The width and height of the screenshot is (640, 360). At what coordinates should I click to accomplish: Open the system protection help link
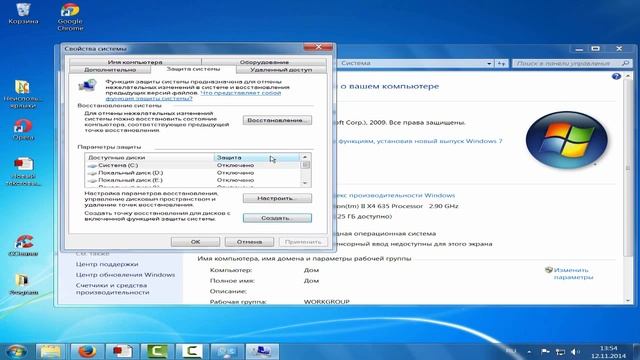coord(193,96)
